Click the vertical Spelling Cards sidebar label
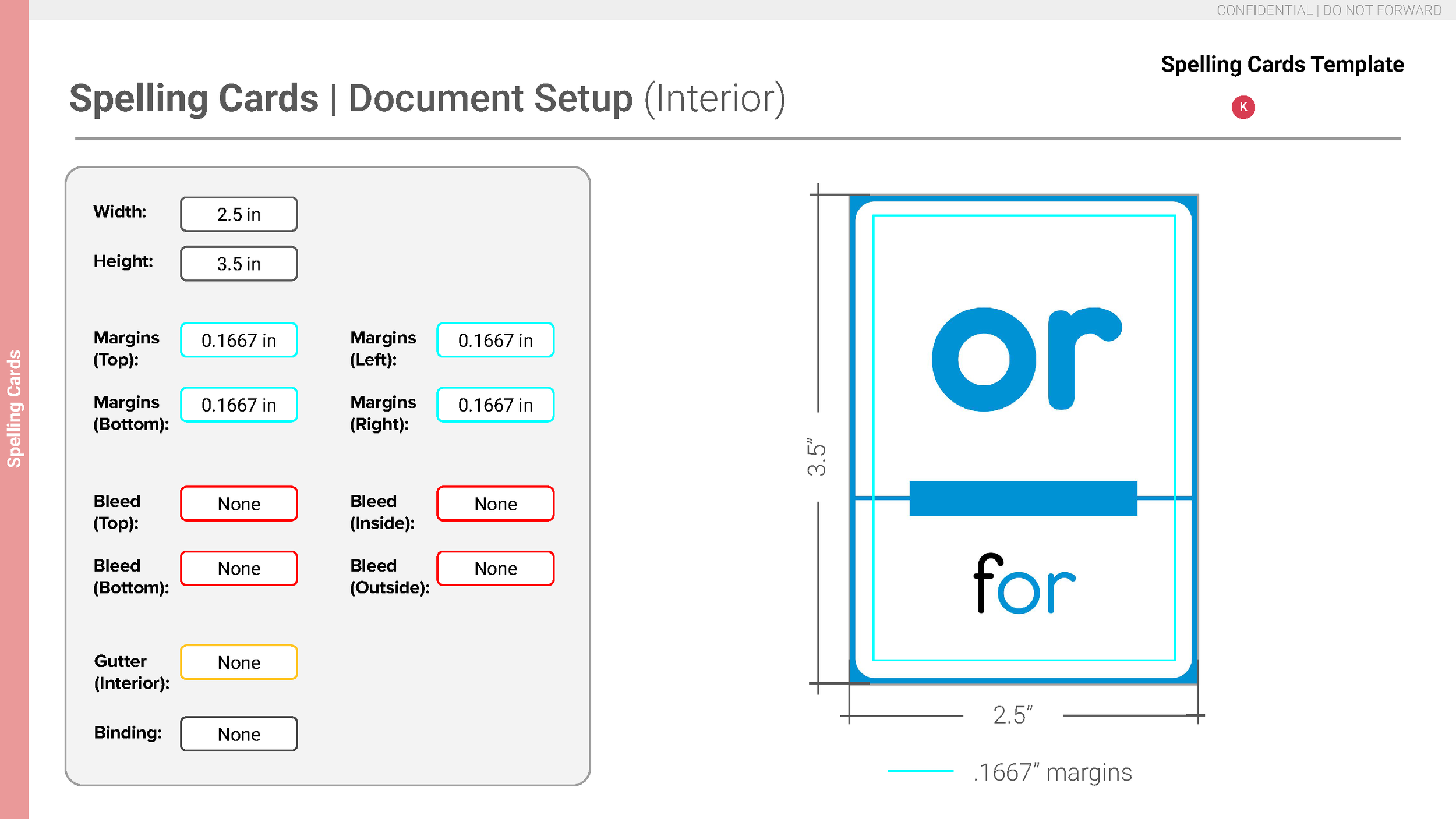The width and height of the screenshot is (1456, 819). (x=14, y=409)
